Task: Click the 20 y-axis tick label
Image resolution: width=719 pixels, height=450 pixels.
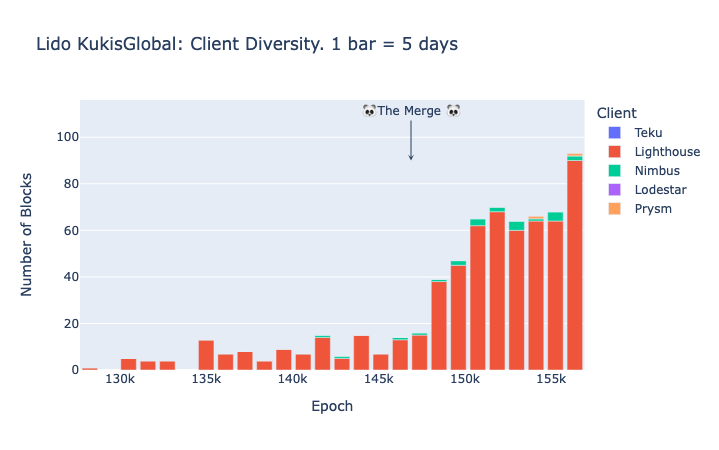Action: (x=71, y=323)
